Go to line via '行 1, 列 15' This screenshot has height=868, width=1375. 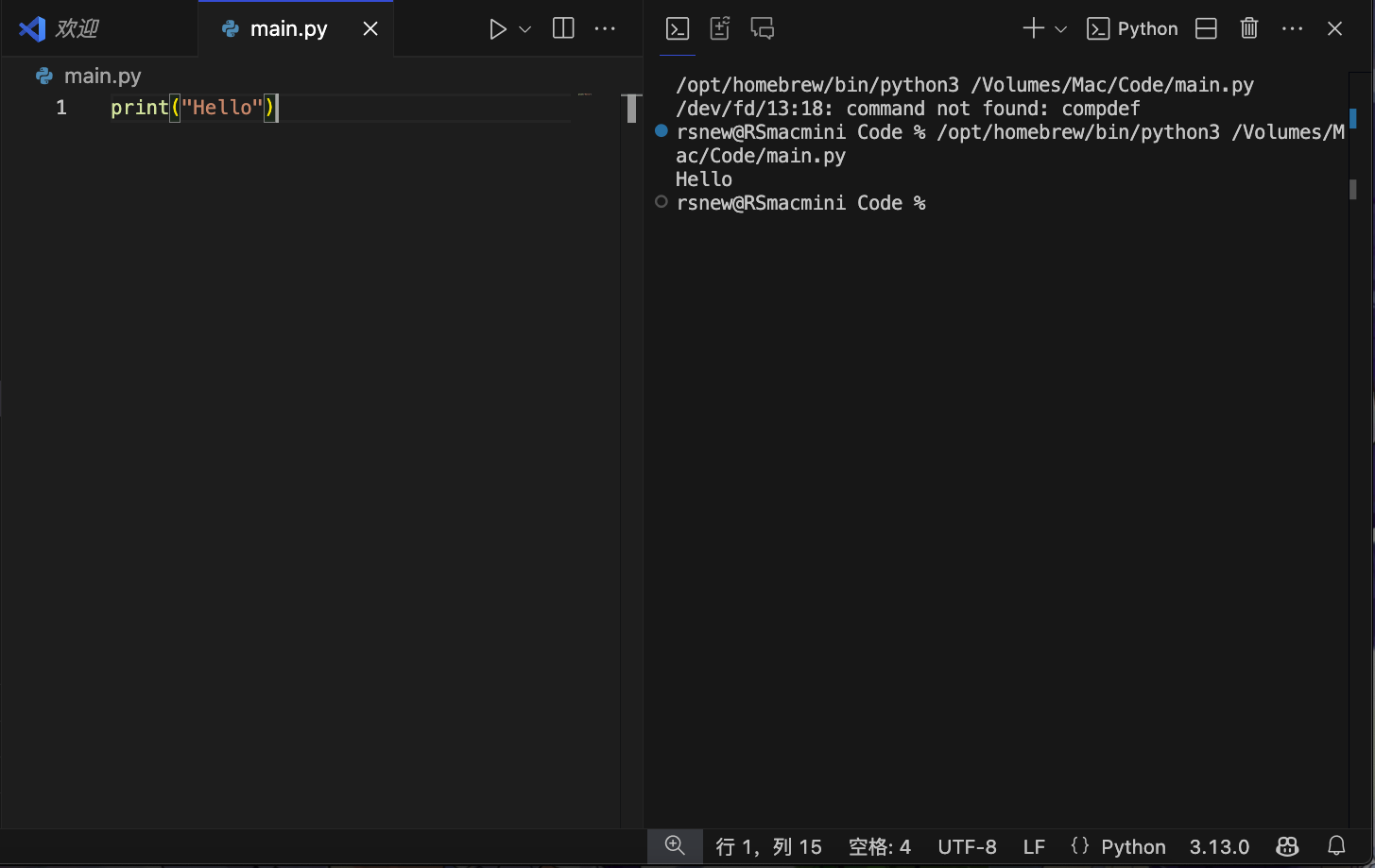pyautogui.click(x=769, y=846)
